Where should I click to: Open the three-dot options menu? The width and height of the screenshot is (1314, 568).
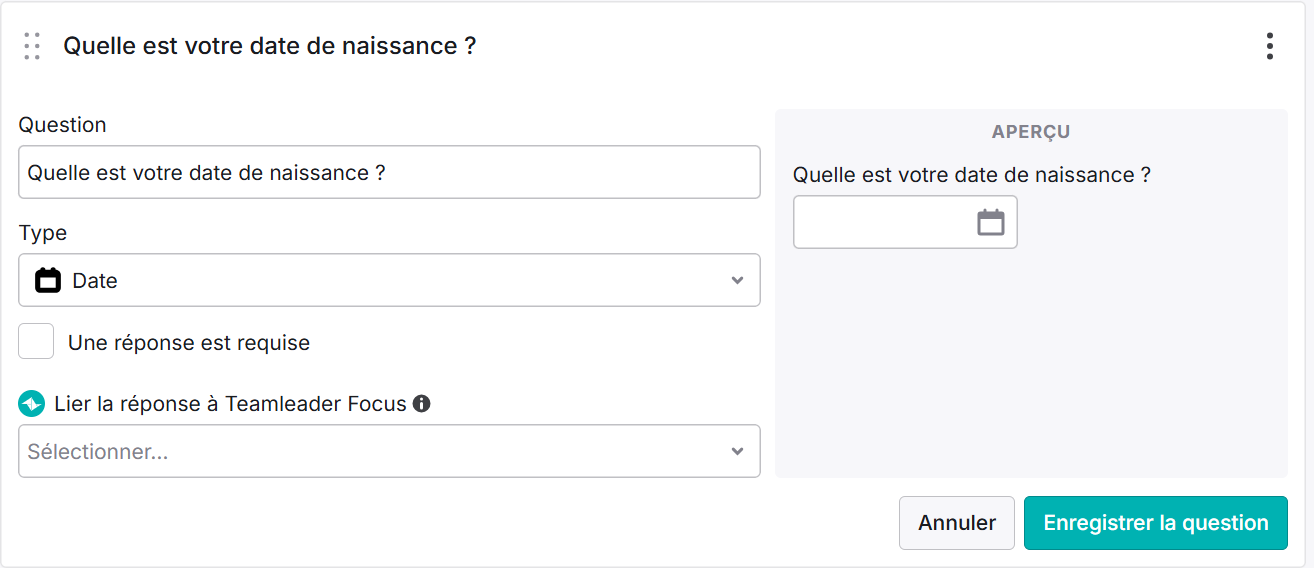[1269, 46]
